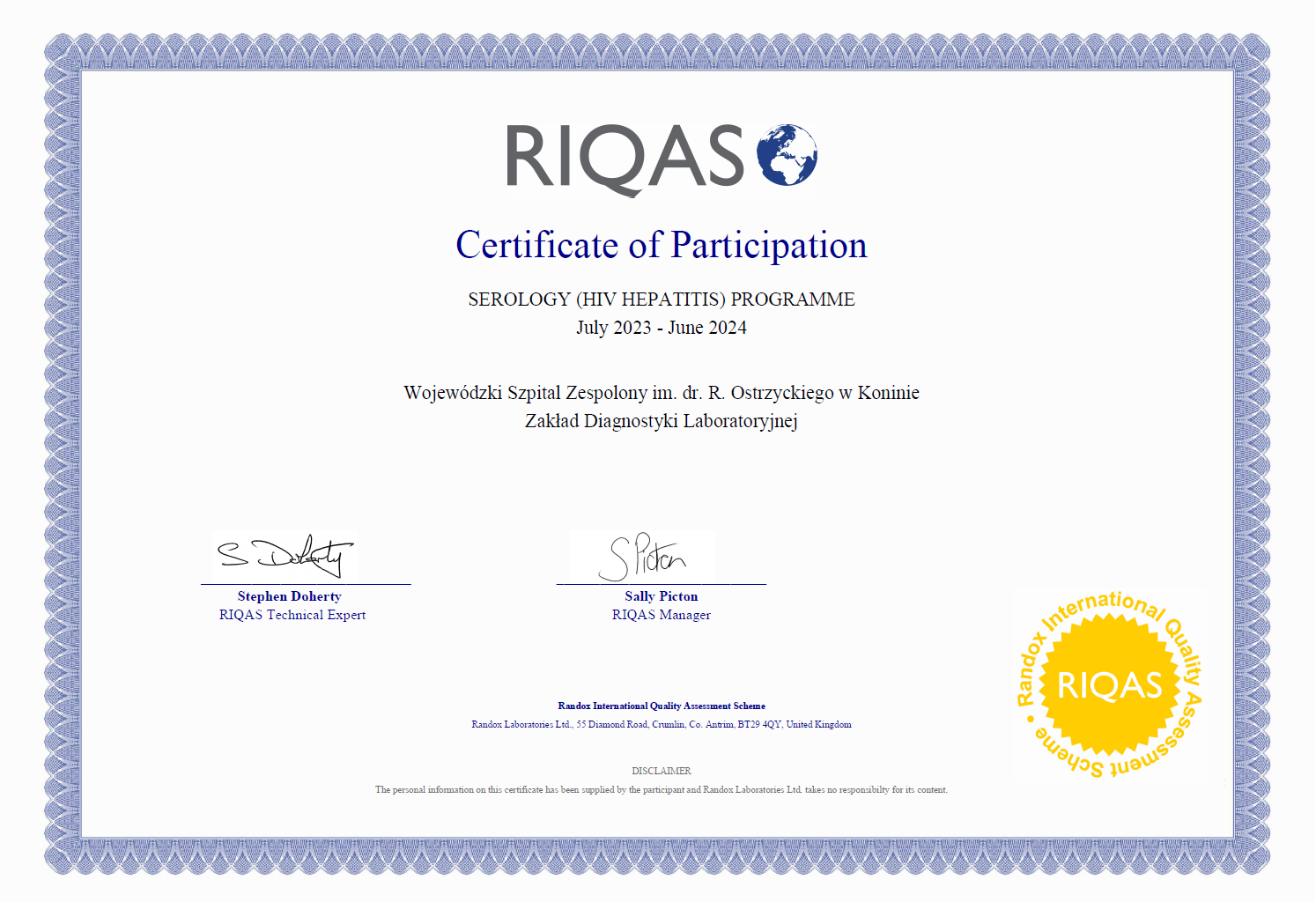Click the disclaimer sentence about personal information
1316x902 pixels.
point(662,789)
